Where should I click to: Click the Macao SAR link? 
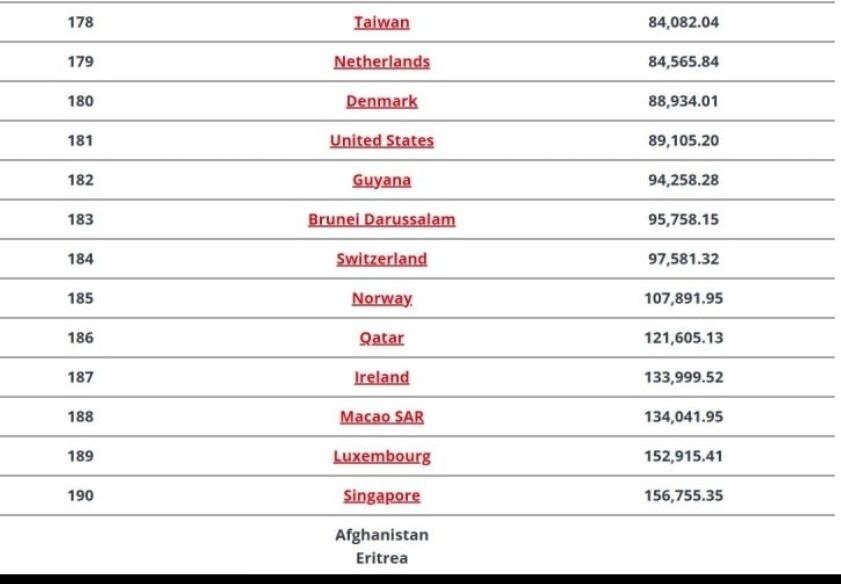[381, 417]
